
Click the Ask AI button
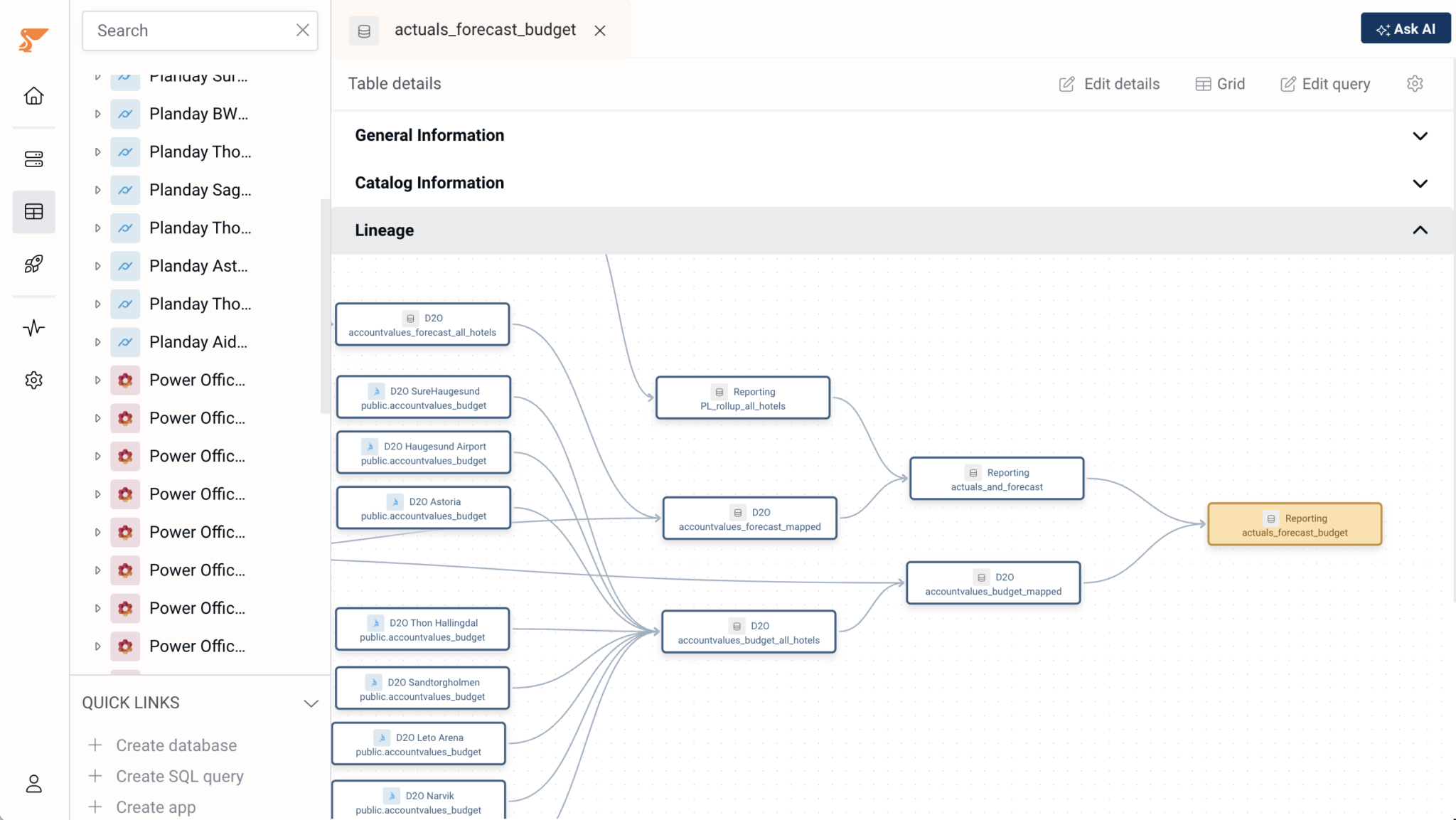[1406, 28]
